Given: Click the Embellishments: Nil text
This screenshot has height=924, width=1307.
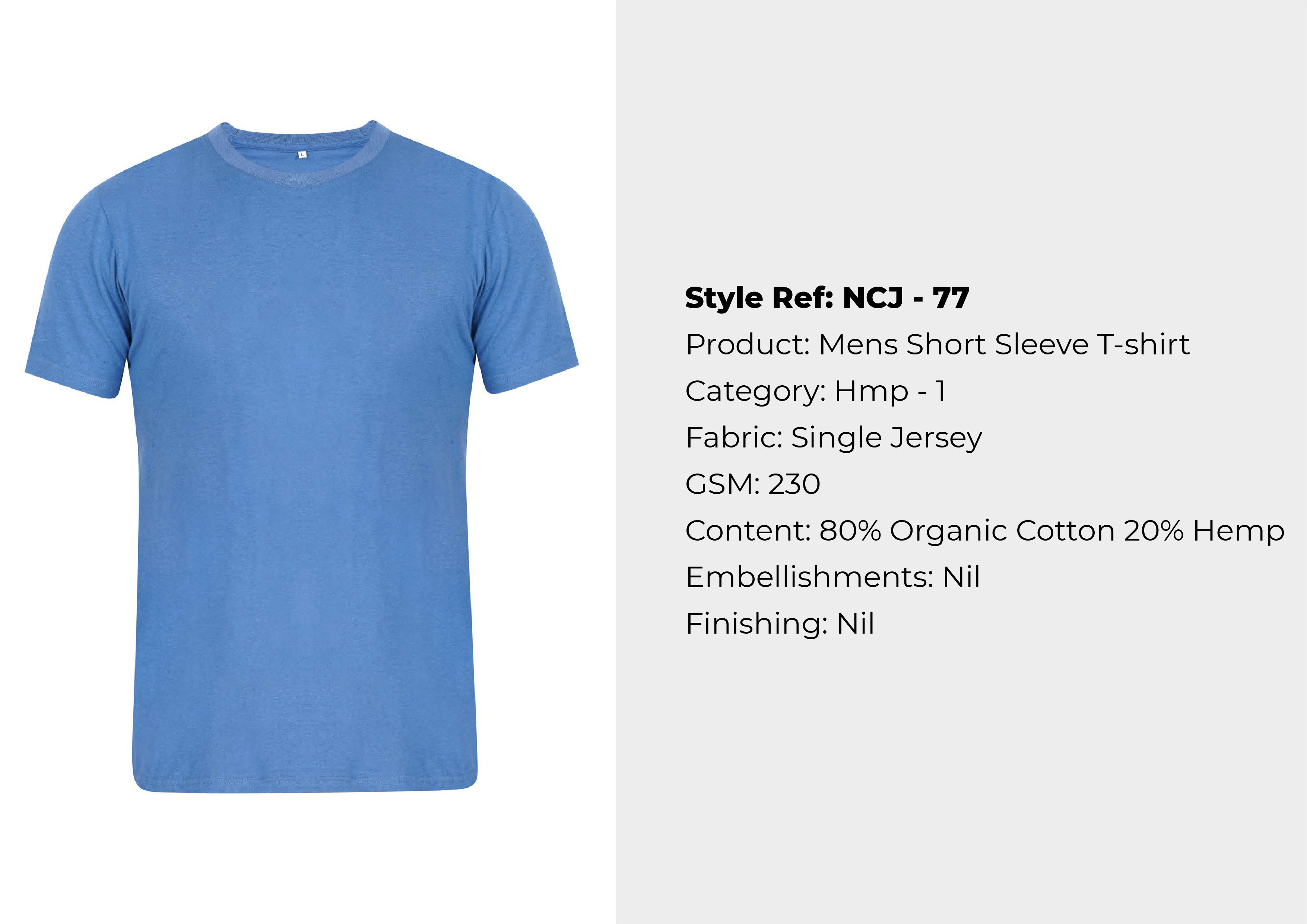Looking at the screenshot, I should 833,577.
